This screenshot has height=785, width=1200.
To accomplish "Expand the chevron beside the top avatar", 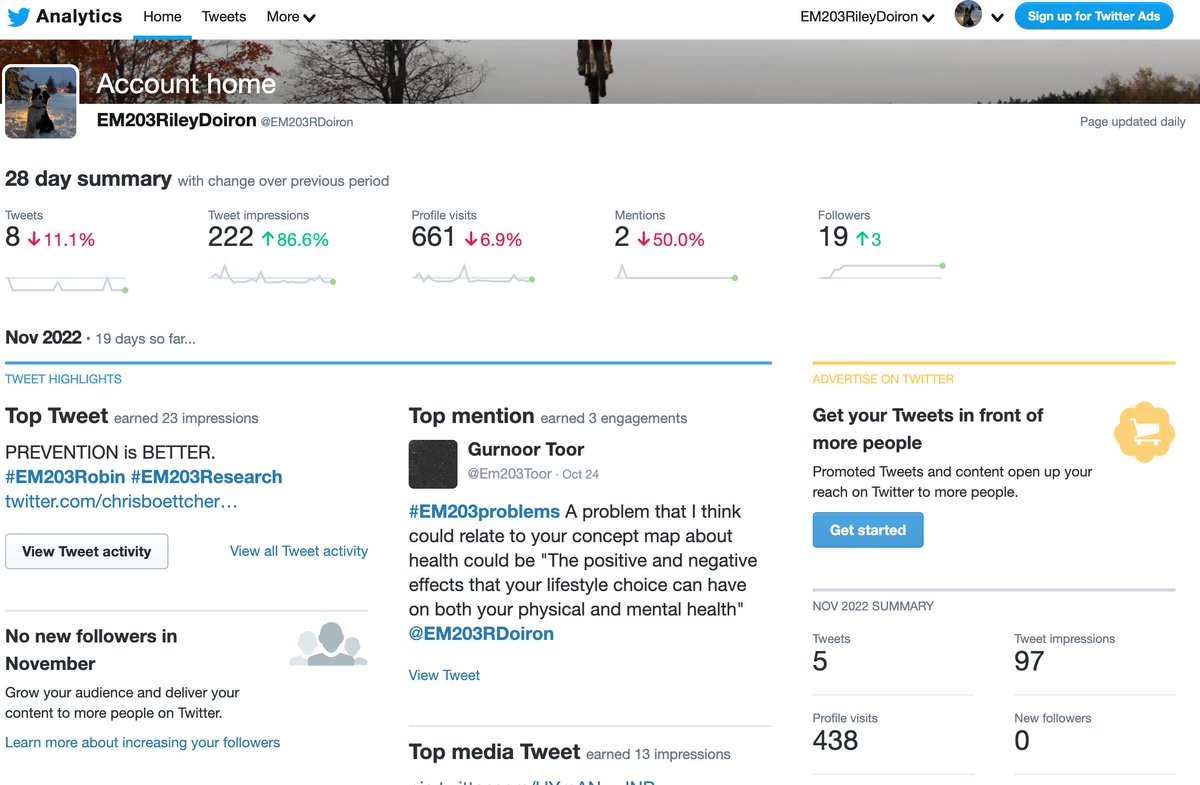I will tap(997, 17).
